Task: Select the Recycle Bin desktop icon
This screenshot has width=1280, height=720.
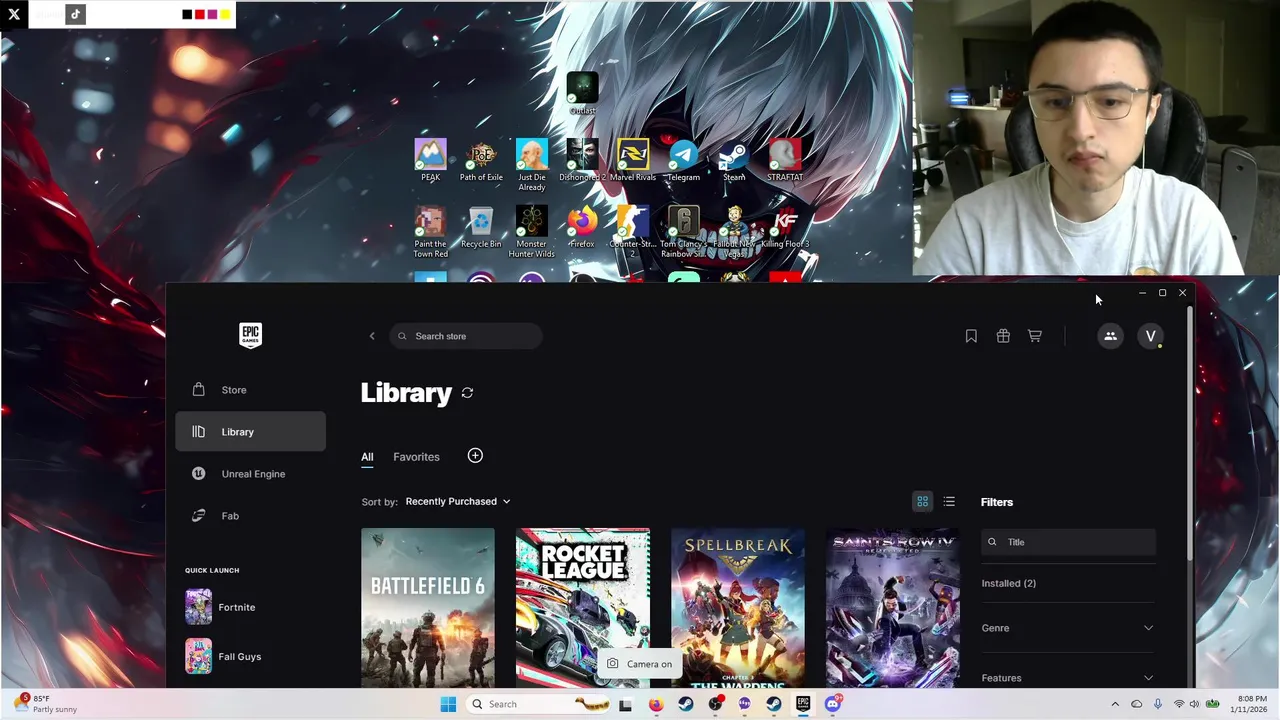Action: click(481, 227)
